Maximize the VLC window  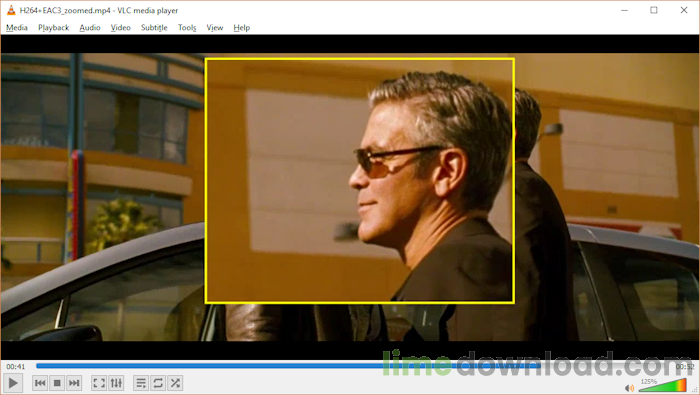click(654, 10)
